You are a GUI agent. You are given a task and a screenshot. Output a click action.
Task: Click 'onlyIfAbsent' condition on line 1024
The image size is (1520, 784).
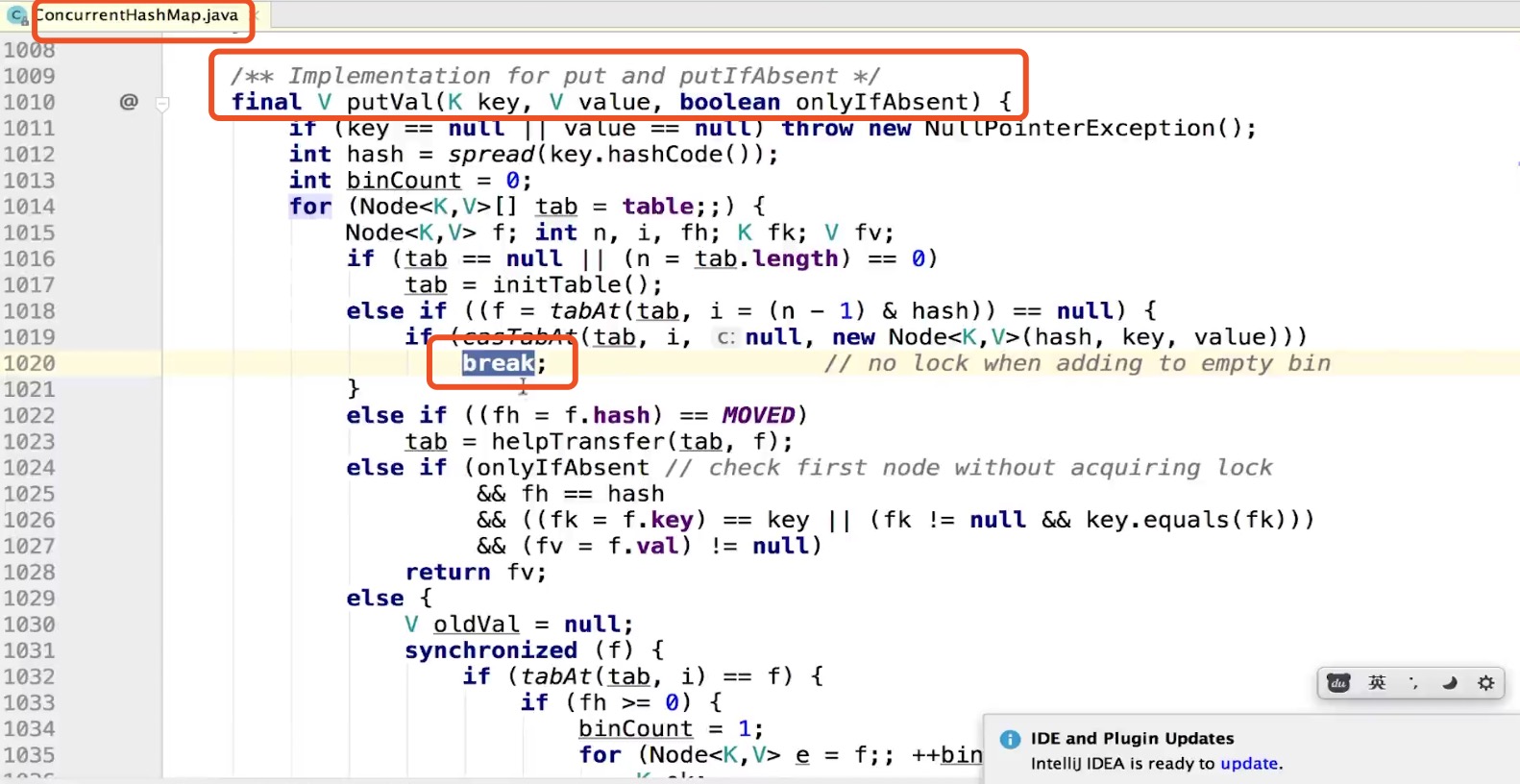[x=562, y=467]
